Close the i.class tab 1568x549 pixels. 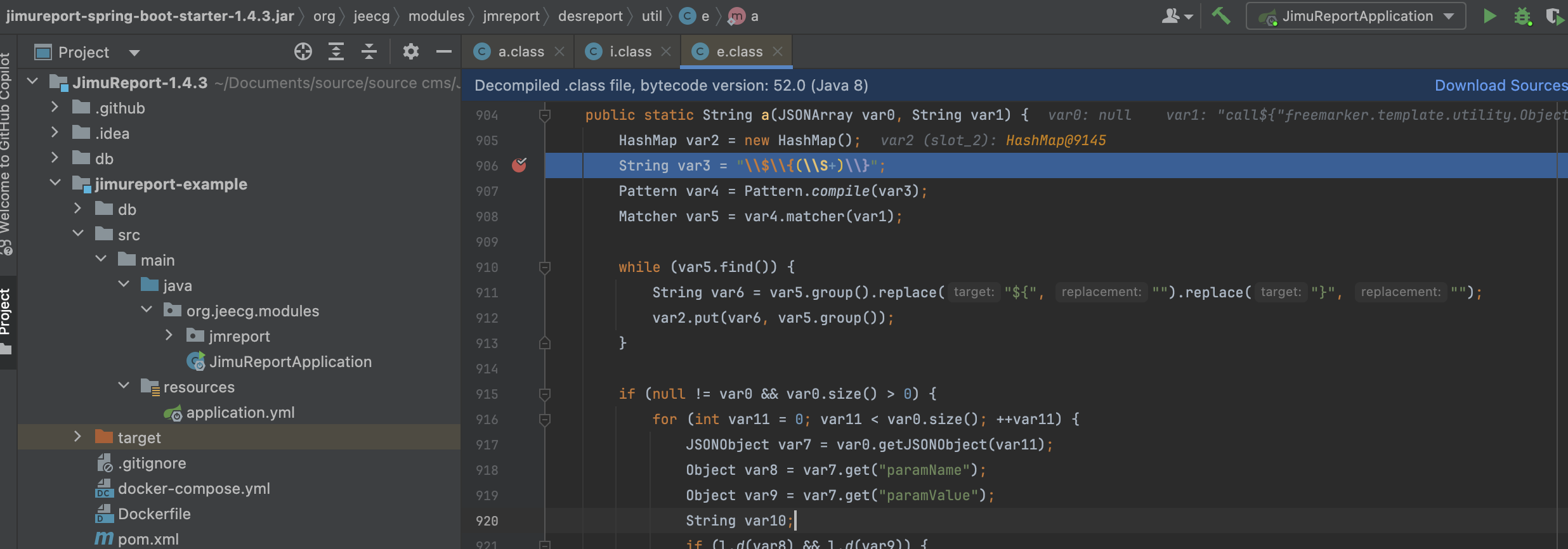coord(666,51)
